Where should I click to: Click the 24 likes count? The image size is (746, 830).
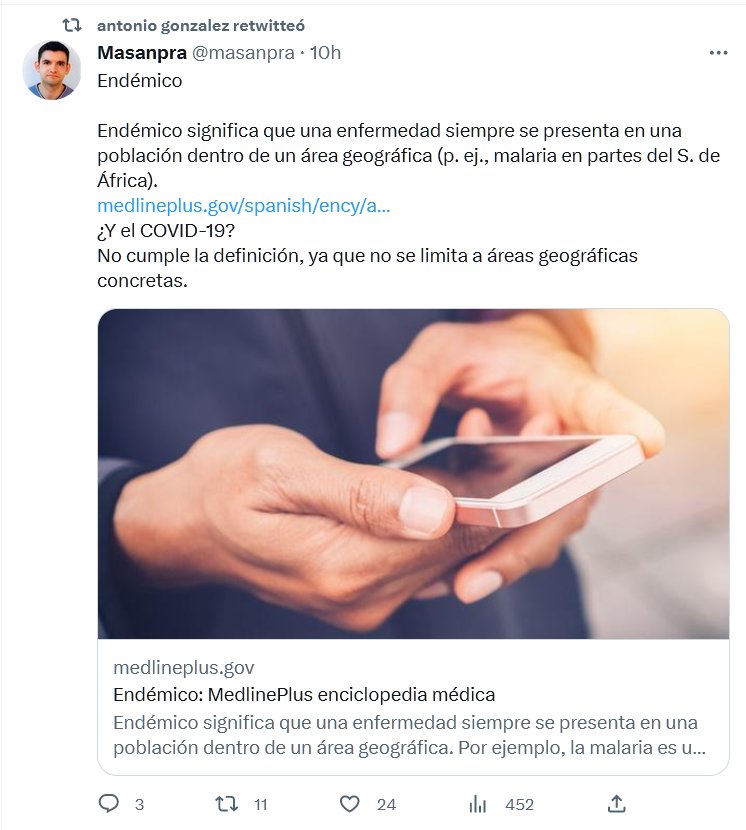[x=387, y=805]
